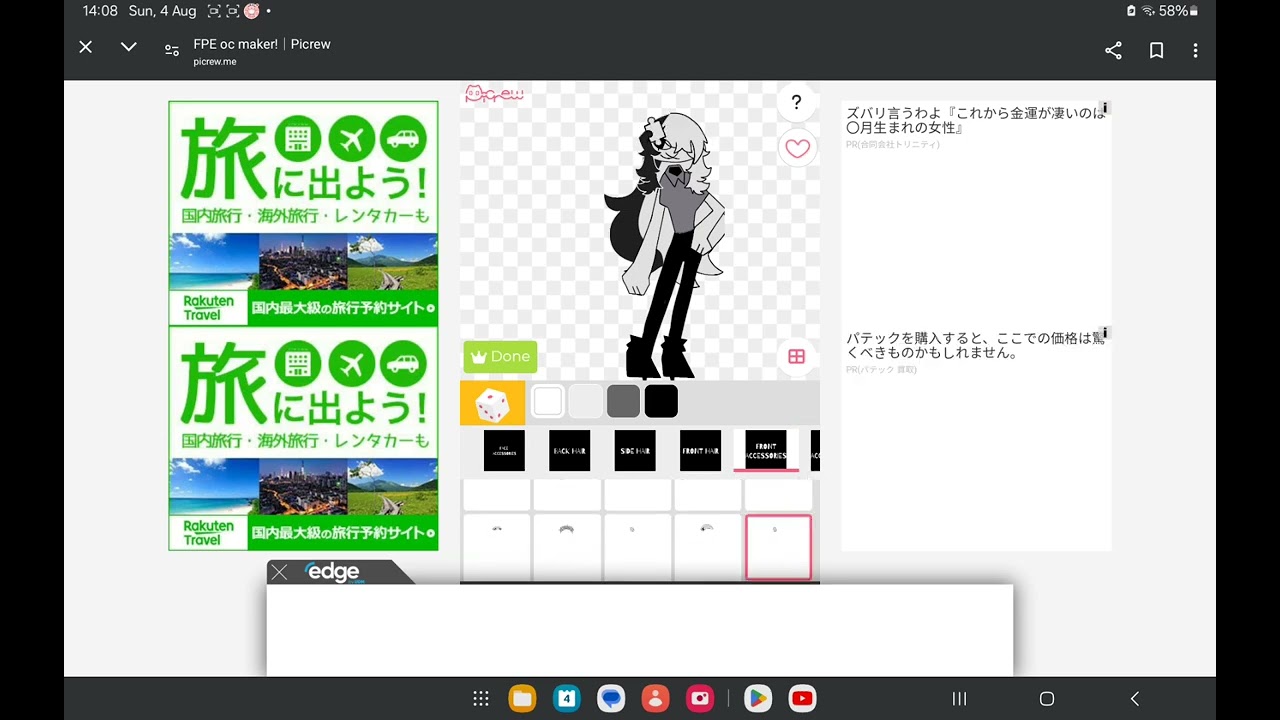Share the Picrew page
The height and width of the screenshot is (720, 1280).
[x=1113, y=50]
